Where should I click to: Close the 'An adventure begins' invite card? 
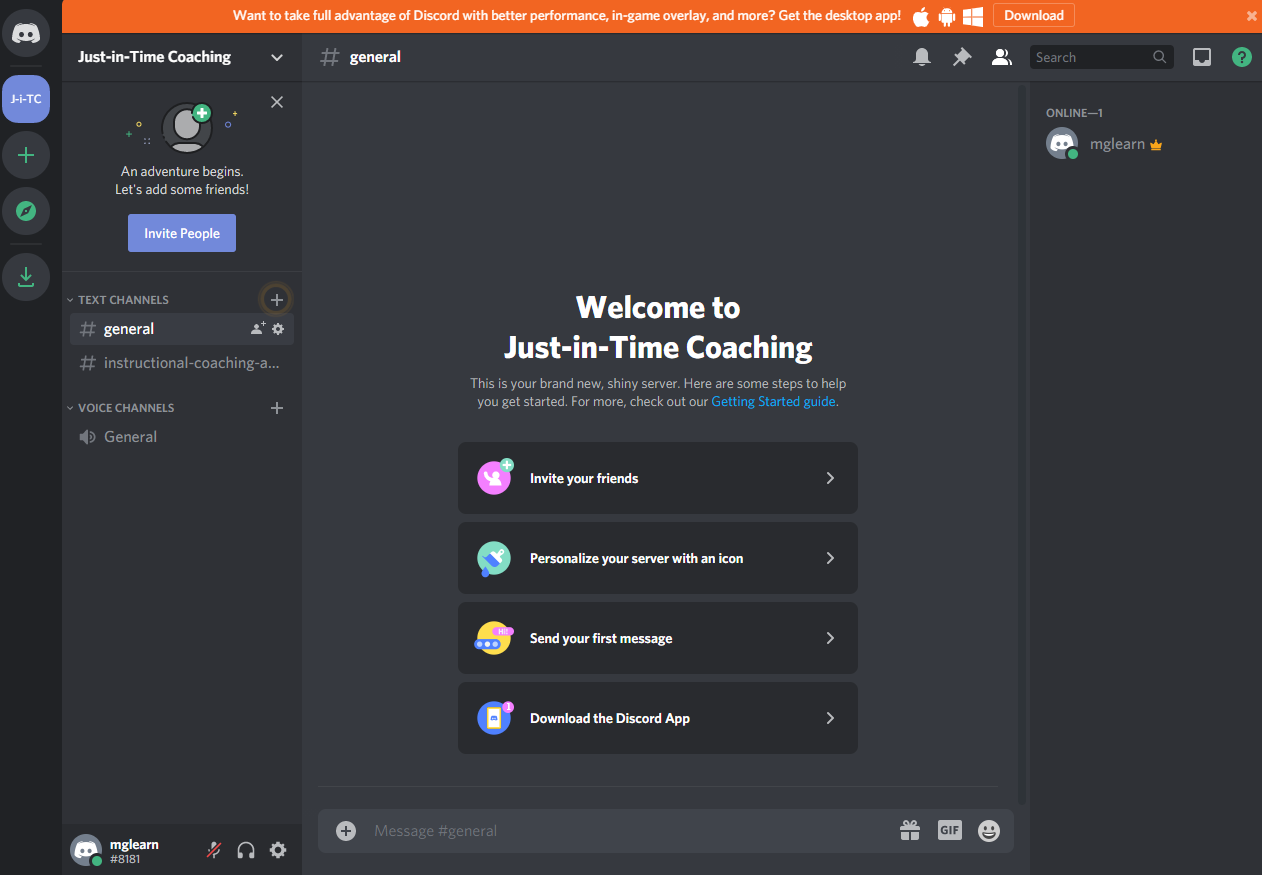pos(277,102)
